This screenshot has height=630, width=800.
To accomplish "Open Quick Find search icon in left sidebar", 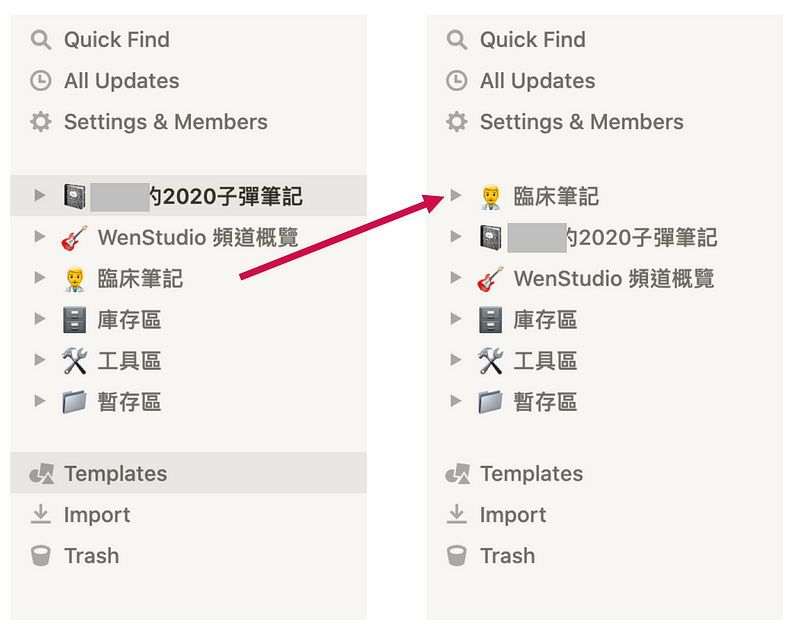I will pyautogui.click(x=40, y=40).
